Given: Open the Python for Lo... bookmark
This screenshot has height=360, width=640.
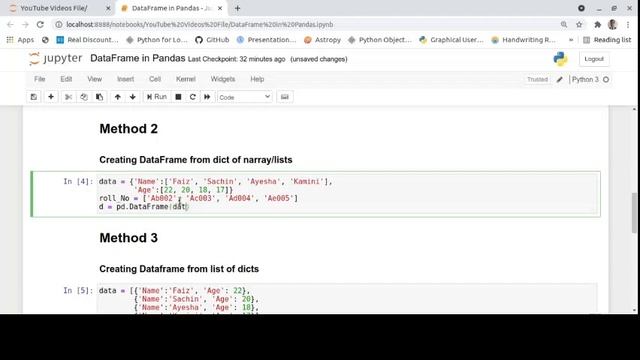Looking at the screenshot, I should [x=157, y=40].
